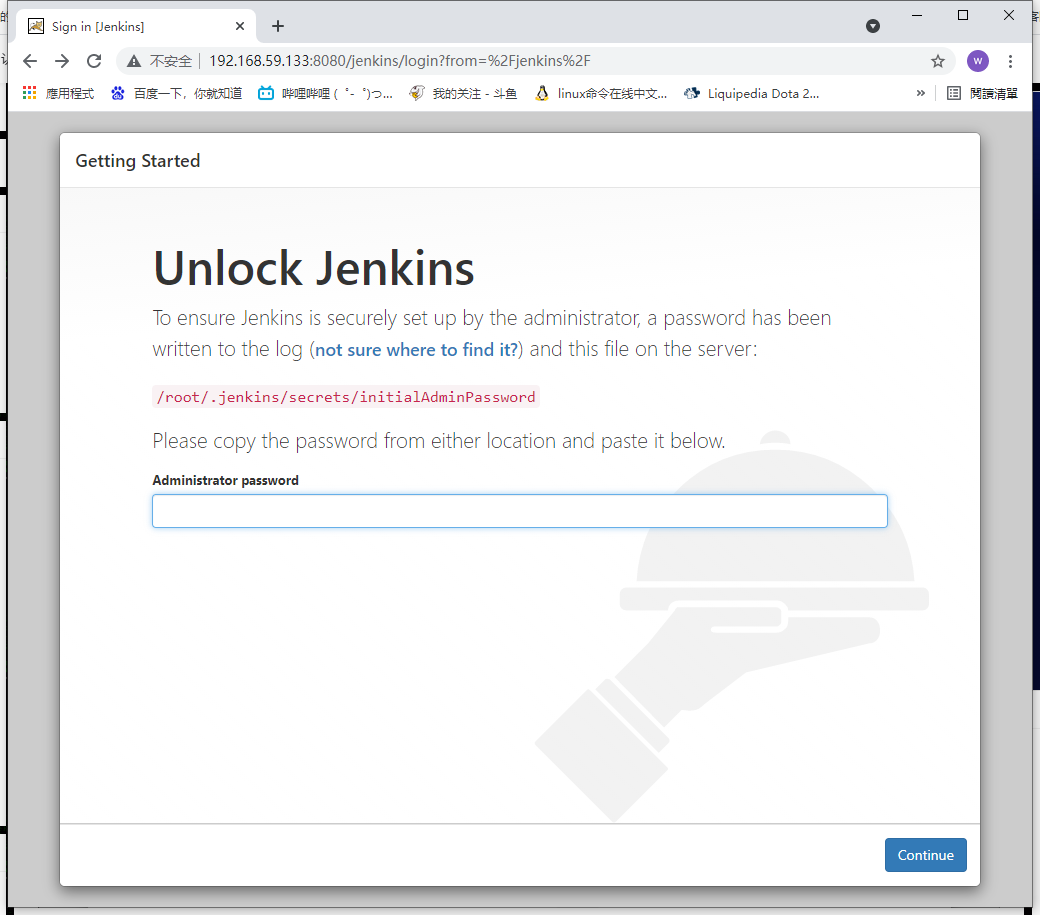Click the browser back arrow
1040x915 pixels.
[30, 61]
